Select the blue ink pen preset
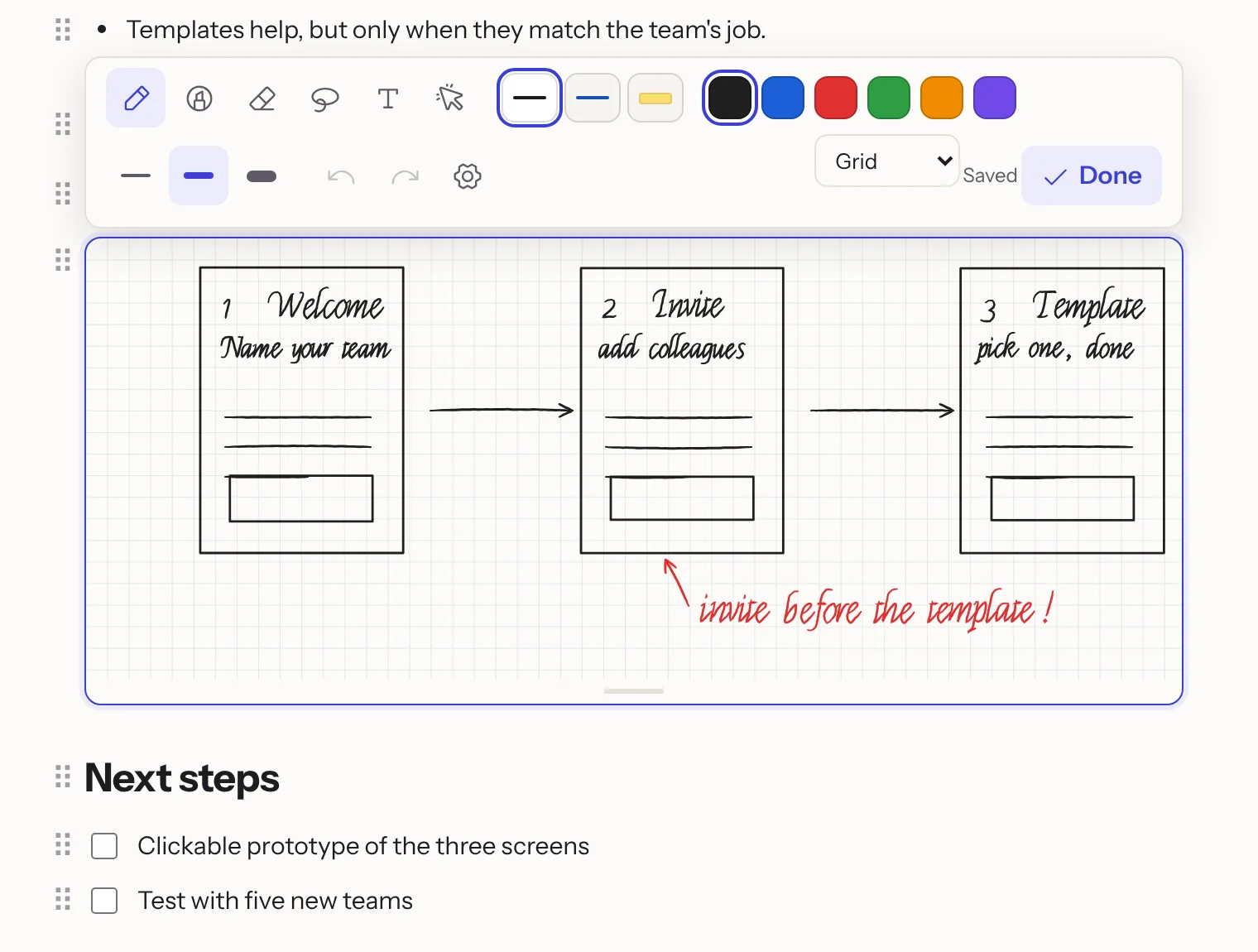This screenshot has width=1258, height=952. point(593,98)
